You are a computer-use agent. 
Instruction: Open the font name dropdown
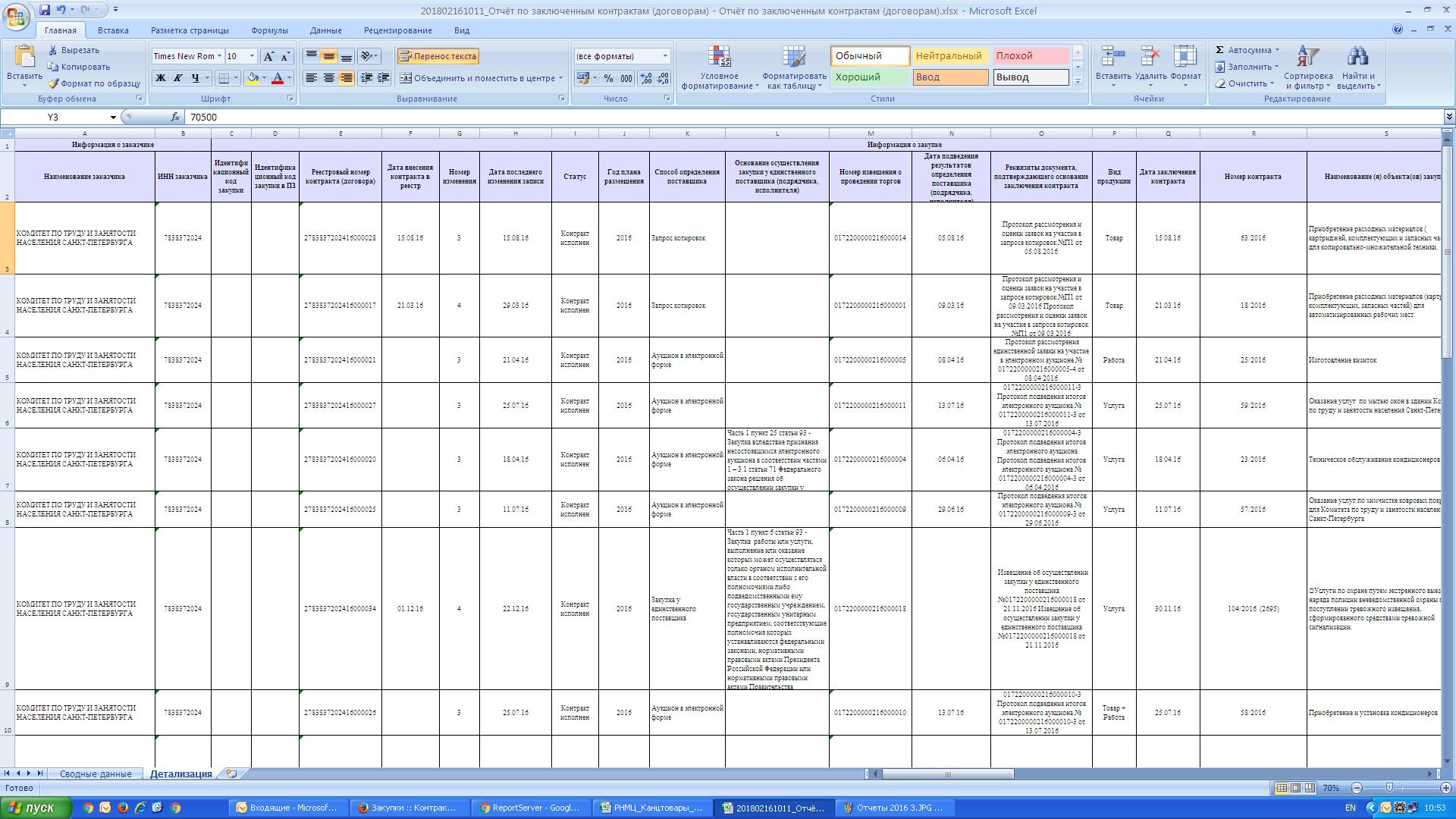click(x=220, y=56)
